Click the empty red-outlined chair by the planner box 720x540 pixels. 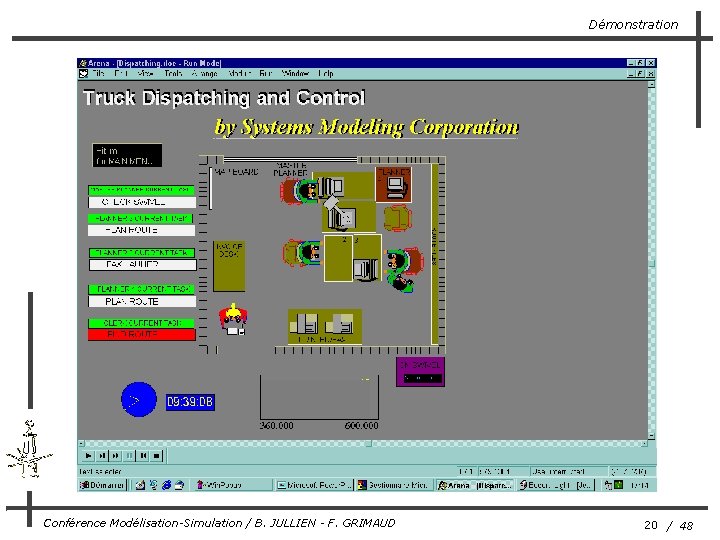[x=398, y=219]
